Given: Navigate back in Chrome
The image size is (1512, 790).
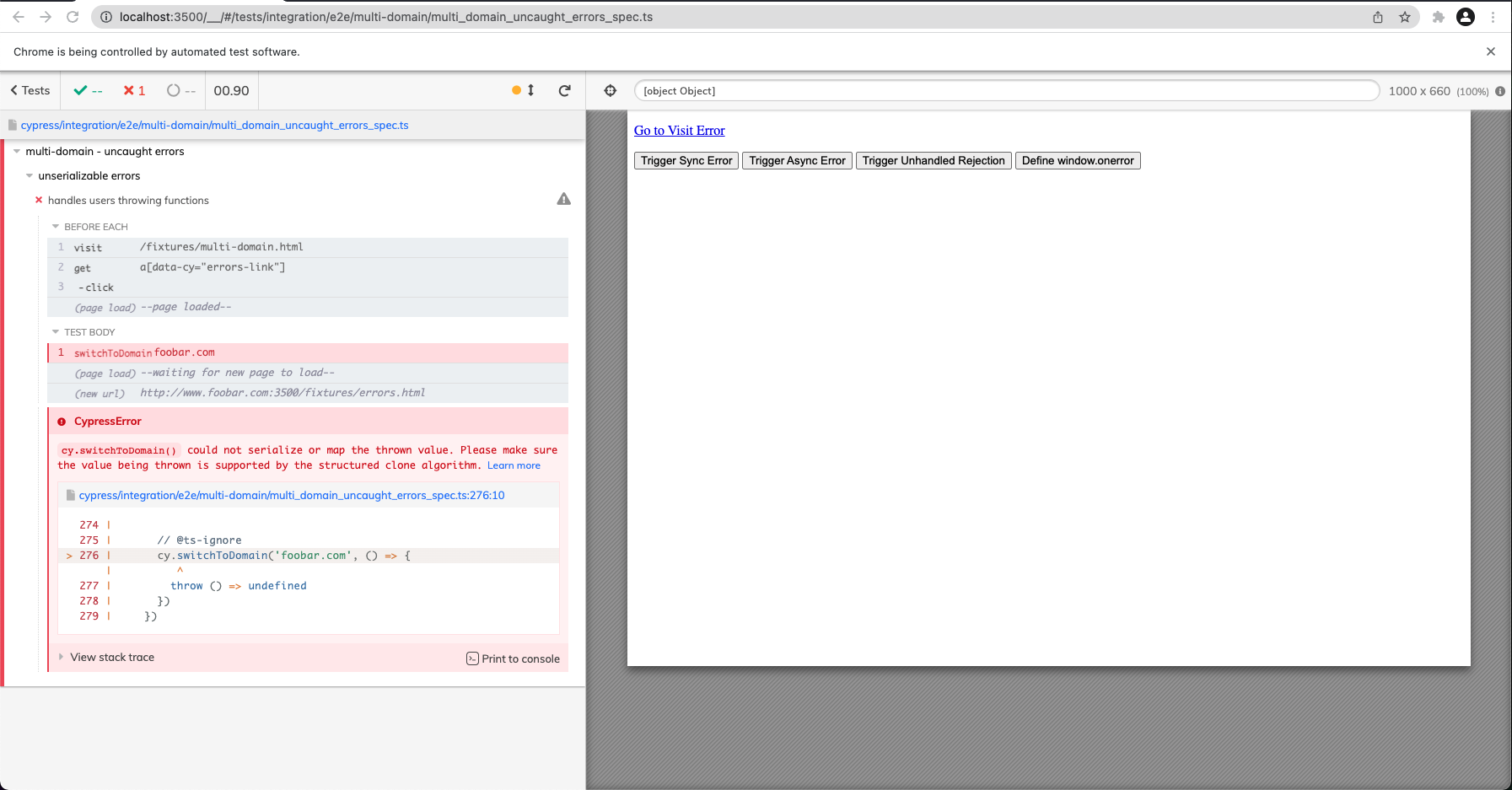Looking at the screenshot, I should (x=19, y=17).
